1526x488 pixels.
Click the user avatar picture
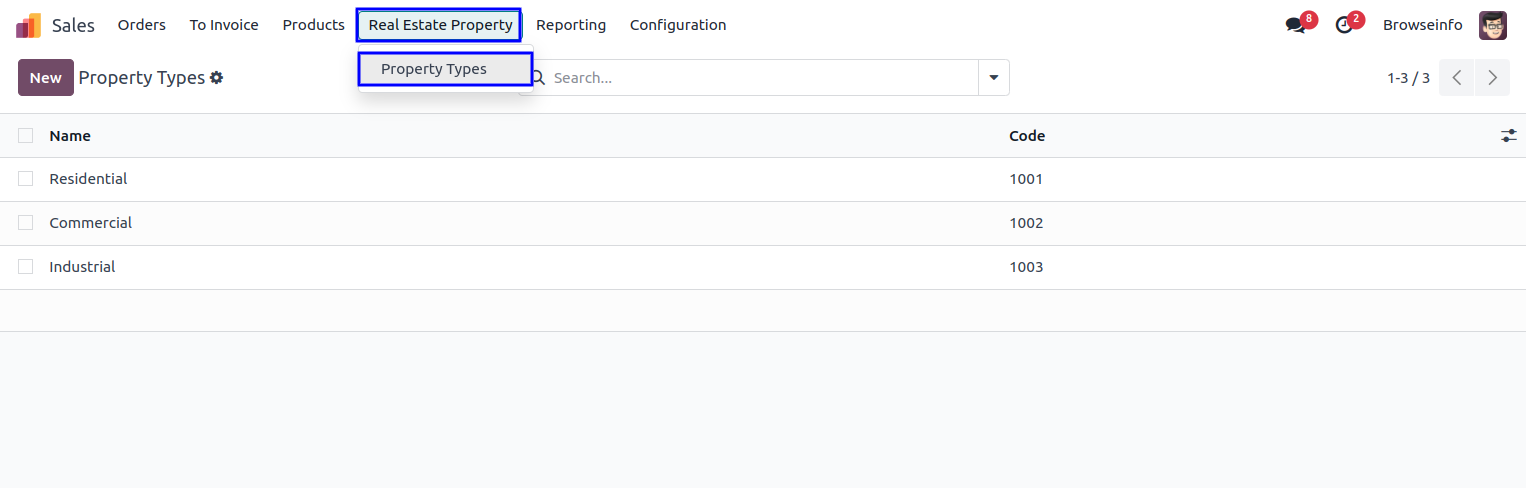1492,25
